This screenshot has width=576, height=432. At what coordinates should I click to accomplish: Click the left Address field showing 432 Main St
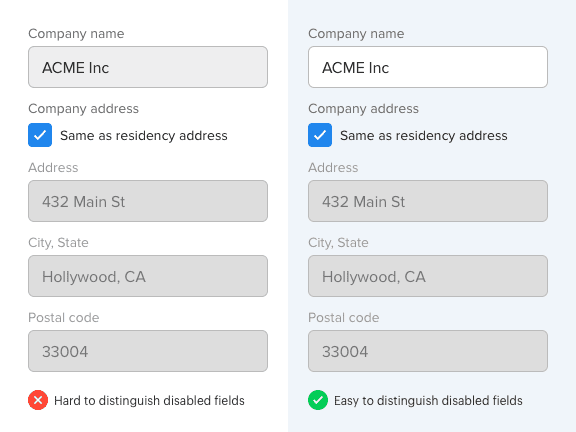coord(148,201)
